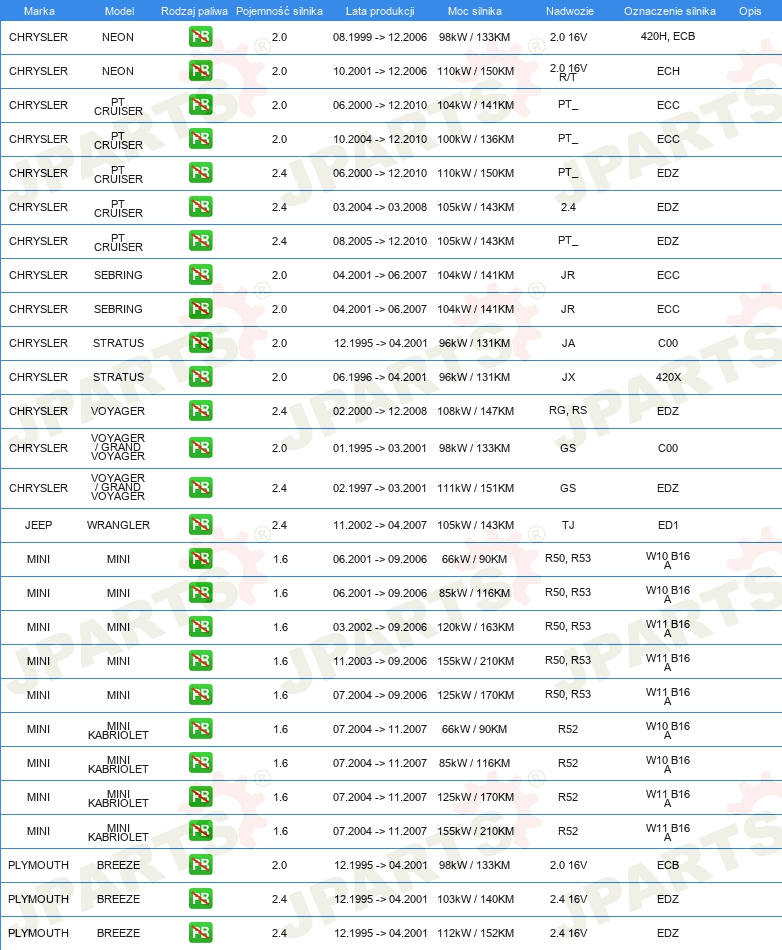Image resolution: width=782 pixels, height=950 pixels.
Task: Click the date range 06.1996 -> 04.2001
Action: 380,377
